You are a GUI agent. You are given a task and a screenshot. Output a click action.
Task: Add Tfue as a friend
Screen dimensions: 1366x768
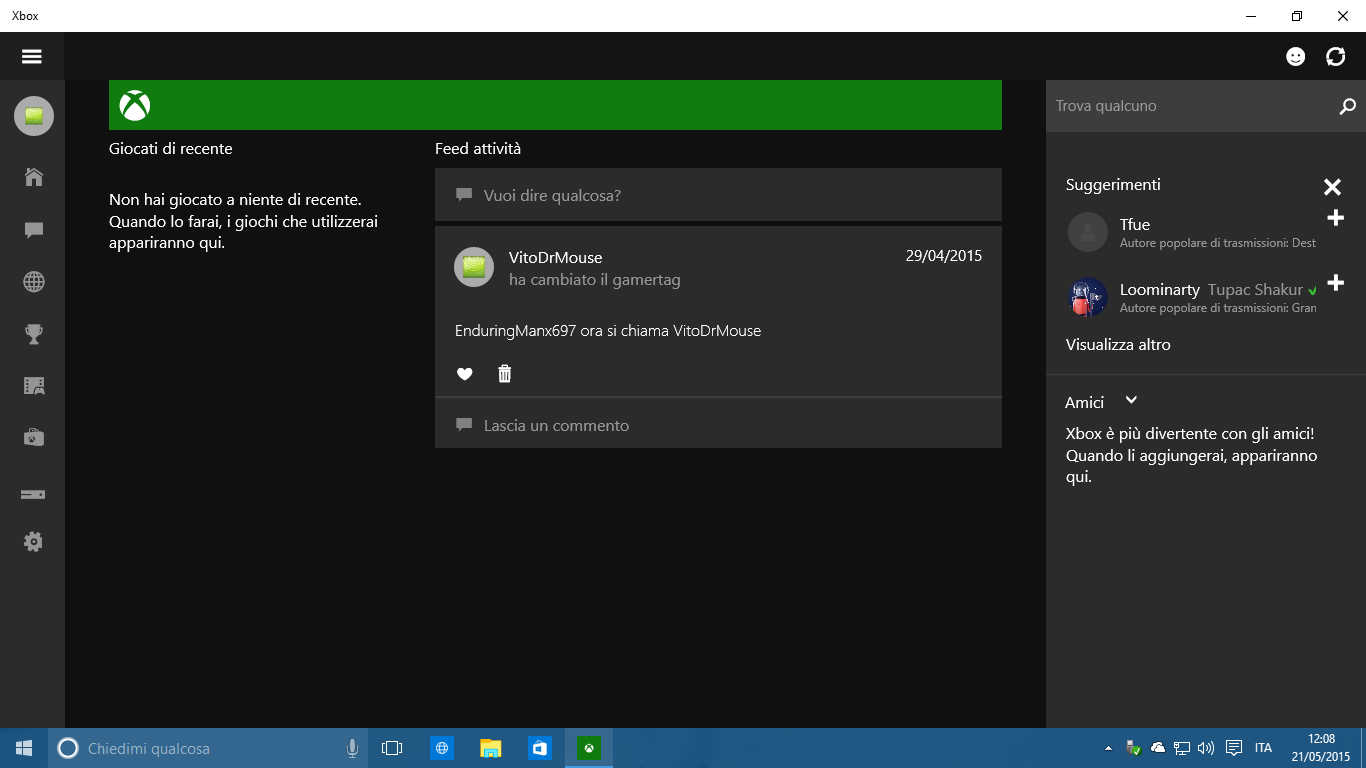coord(1335,218)
